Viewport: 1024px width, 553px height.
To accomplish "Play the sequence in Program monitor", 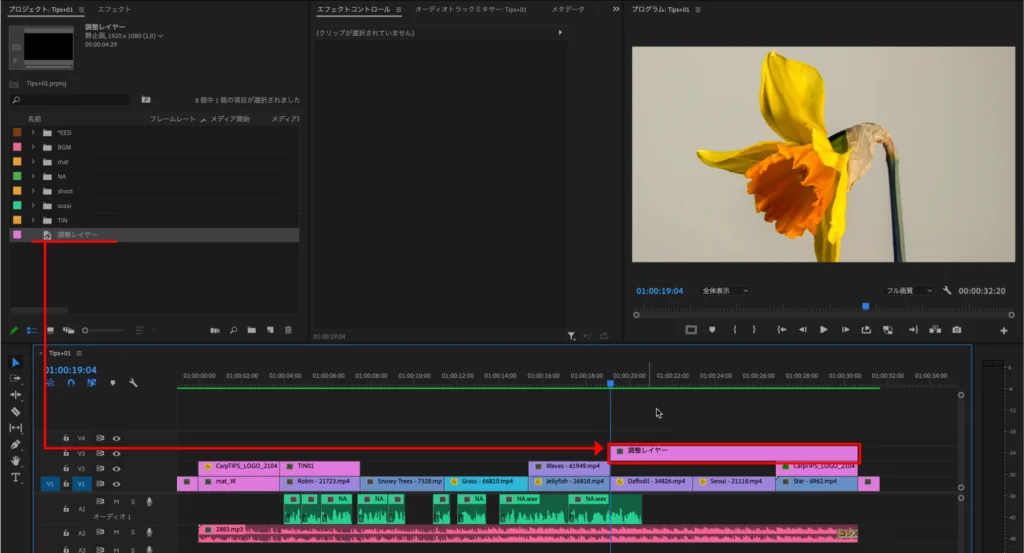I will (824, 330).
